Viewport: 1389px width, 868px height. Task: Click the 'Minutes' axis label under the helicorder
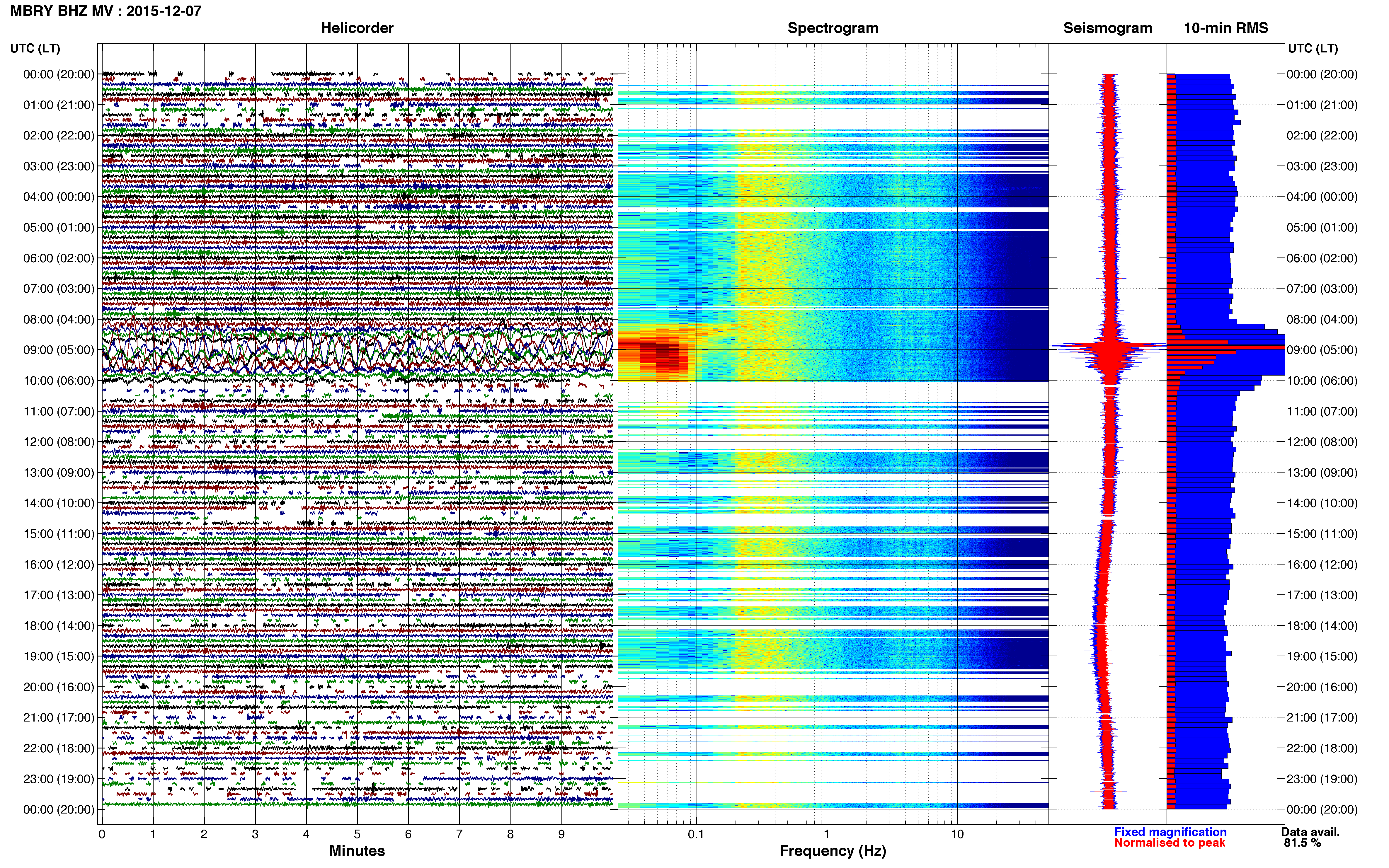pos(357,851)
